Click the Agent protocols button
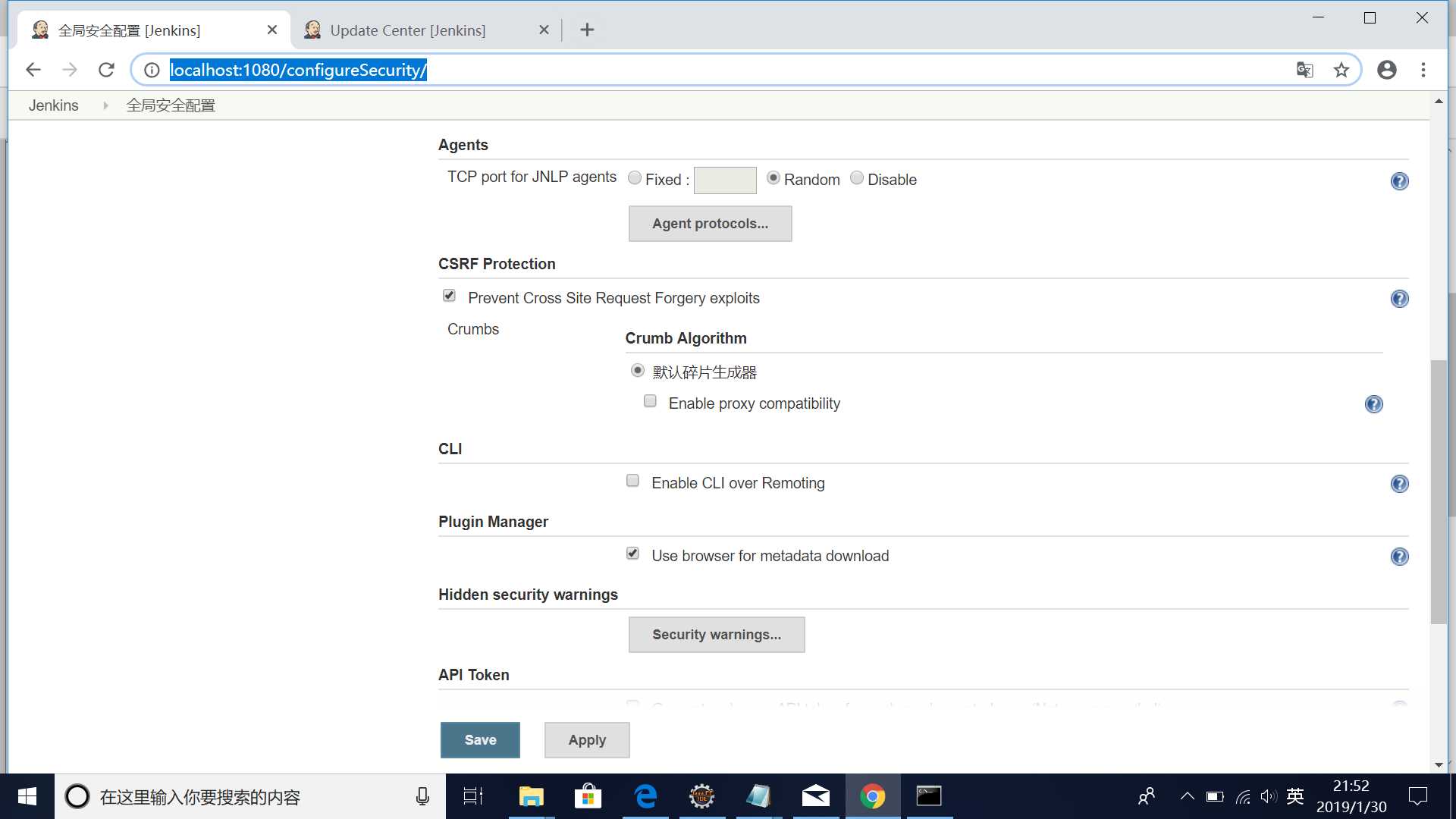The width and height of the screenshot is (1456, 819). point(710,223)
